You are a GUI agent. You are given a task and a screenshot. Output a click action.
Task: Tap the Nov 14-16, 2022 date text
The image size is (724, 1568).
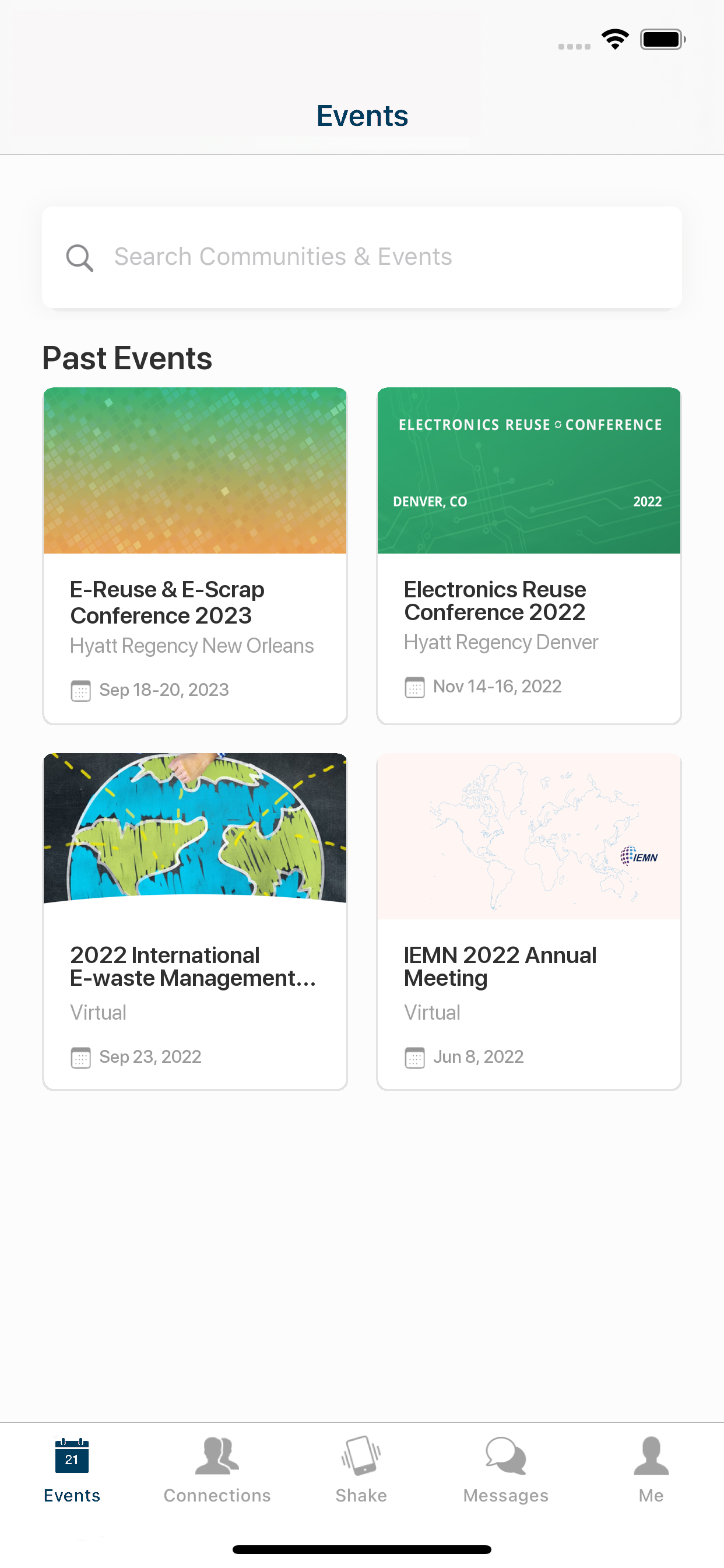(x=497, y=687)
